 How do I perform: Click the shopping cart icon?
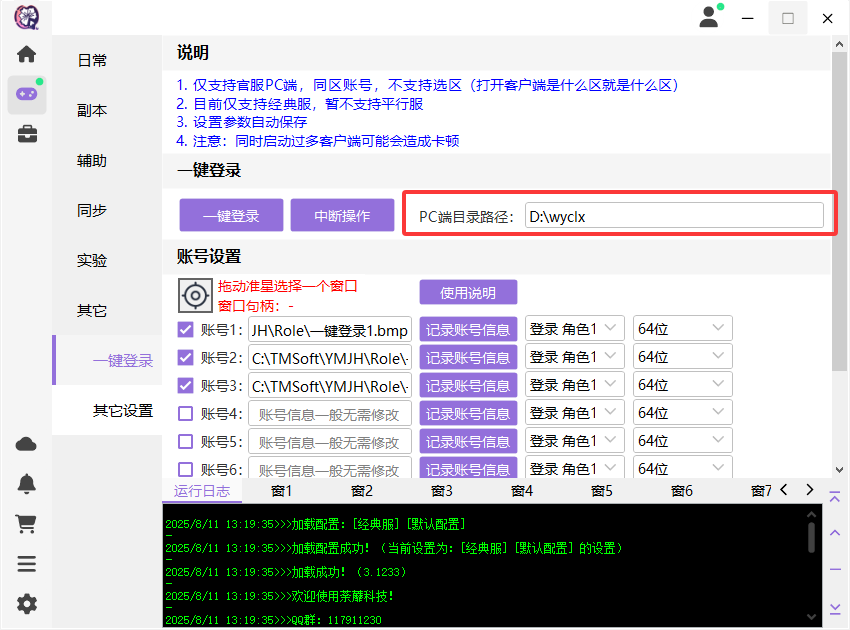click(x=27, y=523)
